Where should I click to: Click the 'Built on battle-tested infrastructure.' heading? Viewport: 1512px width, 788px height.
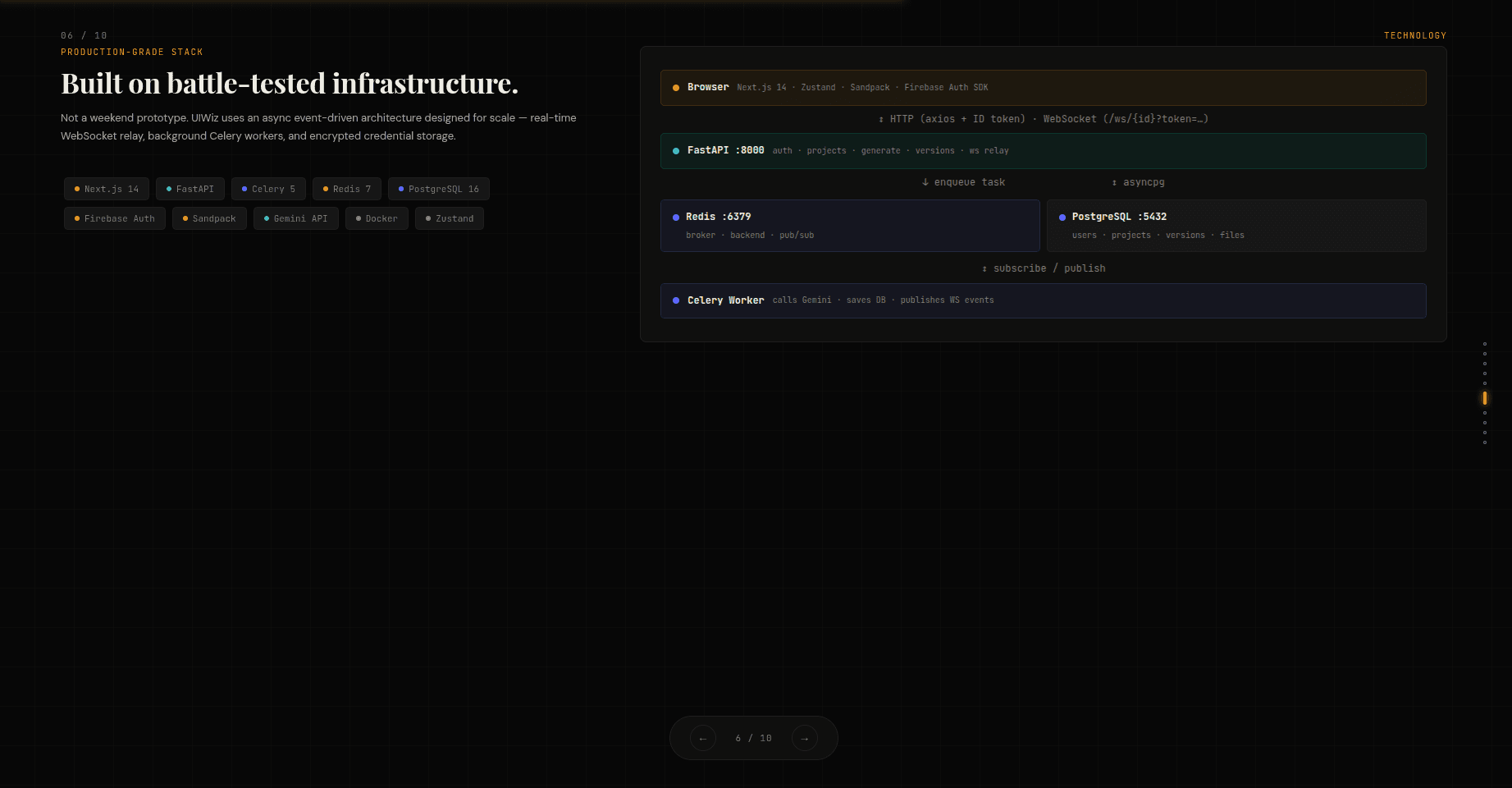290,84
